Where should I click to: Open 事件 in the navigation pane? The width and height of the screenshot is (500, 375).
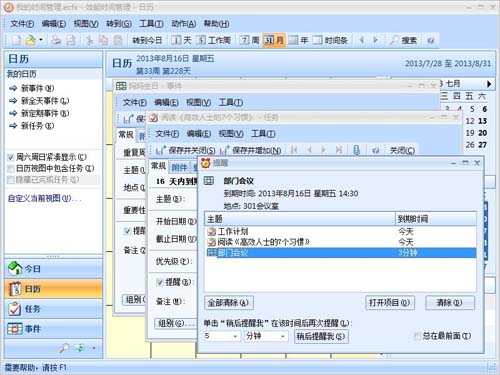coord(53,329)
